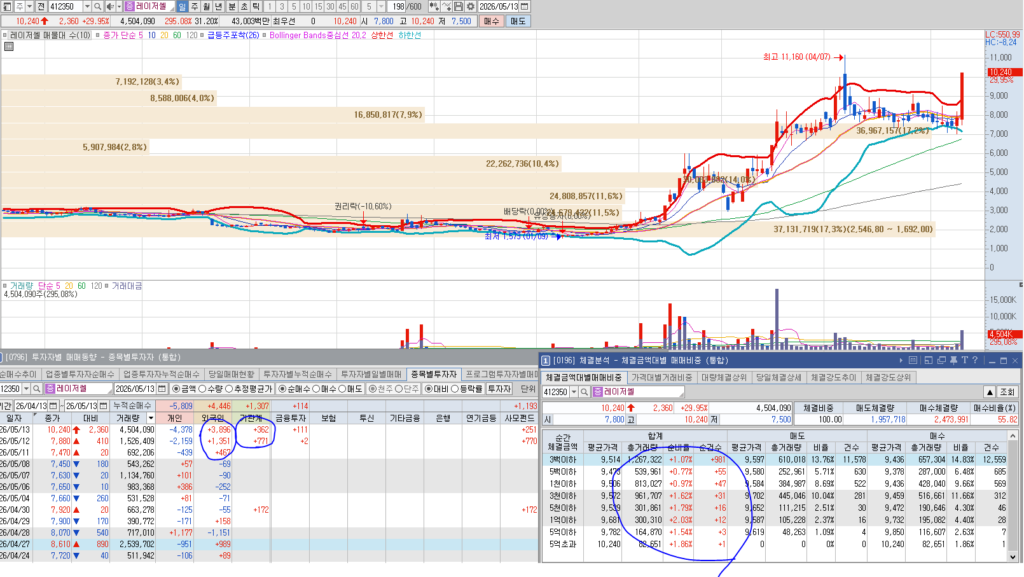Open 업종별투자자순매수 tab

pyautogui.click(x=80, y=374)
